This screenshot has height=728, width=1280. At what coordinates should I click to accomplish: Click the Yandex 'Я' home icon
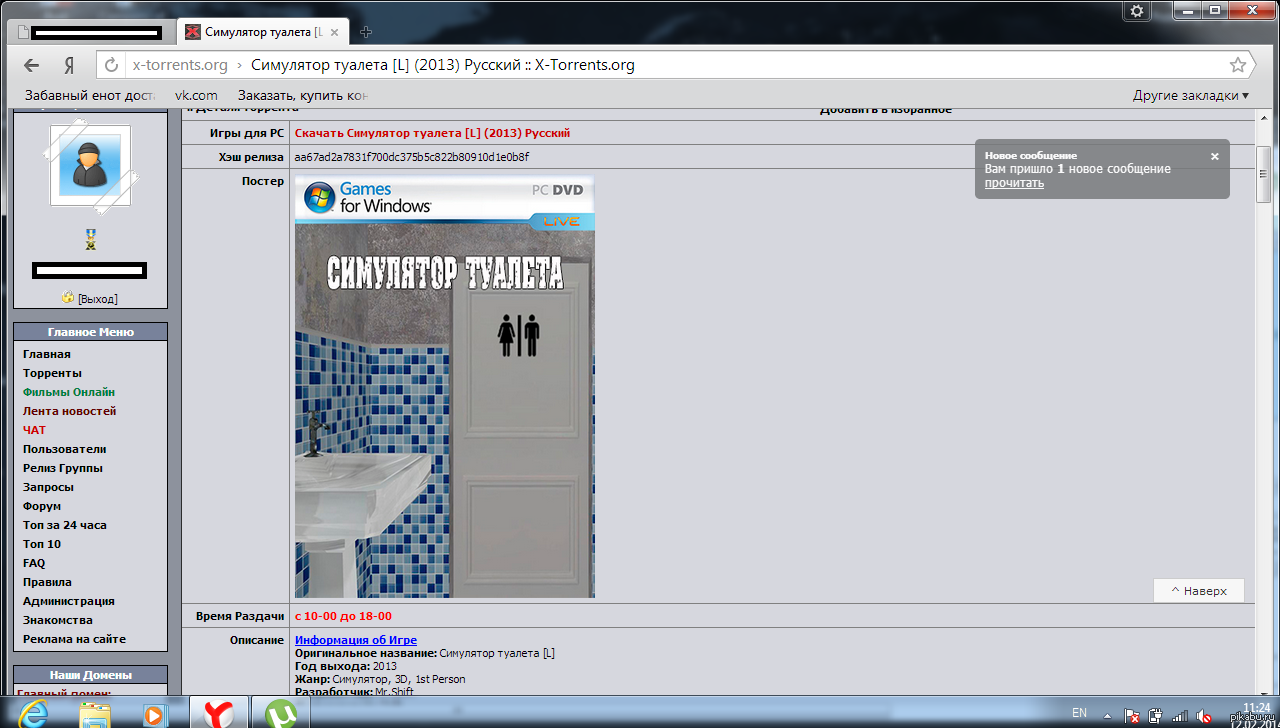click(70, 66)
